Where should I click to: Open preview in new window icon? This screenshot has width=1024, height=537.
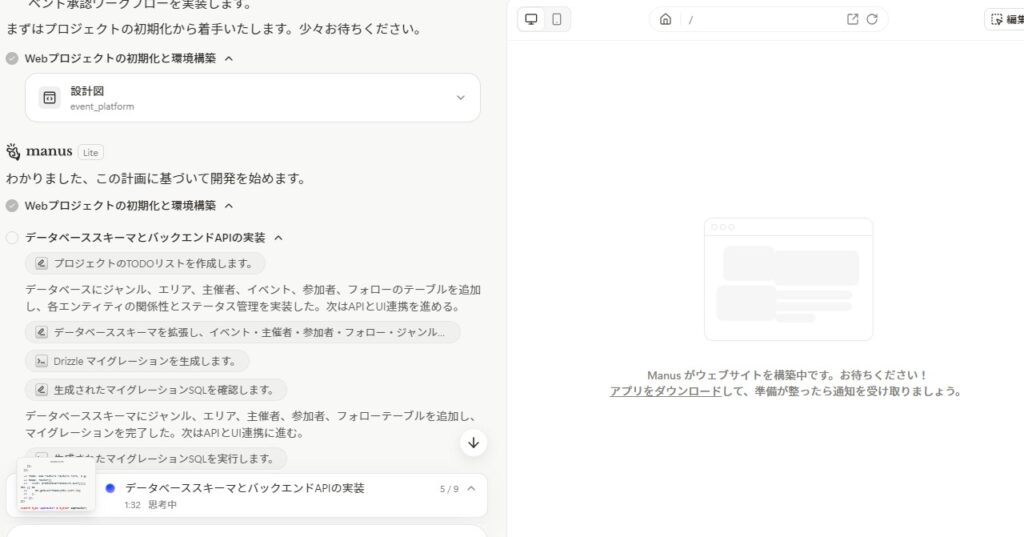852,19
